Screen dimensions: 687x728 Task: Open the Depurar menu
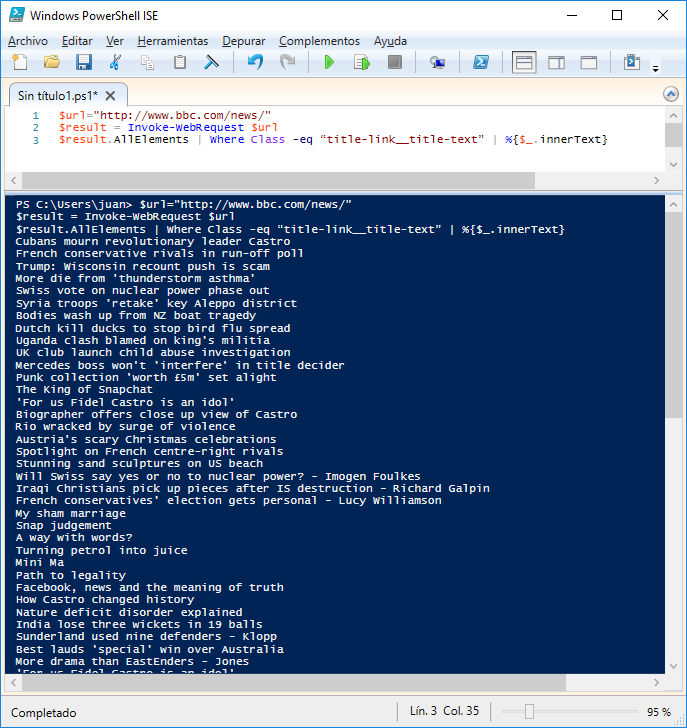244,41
